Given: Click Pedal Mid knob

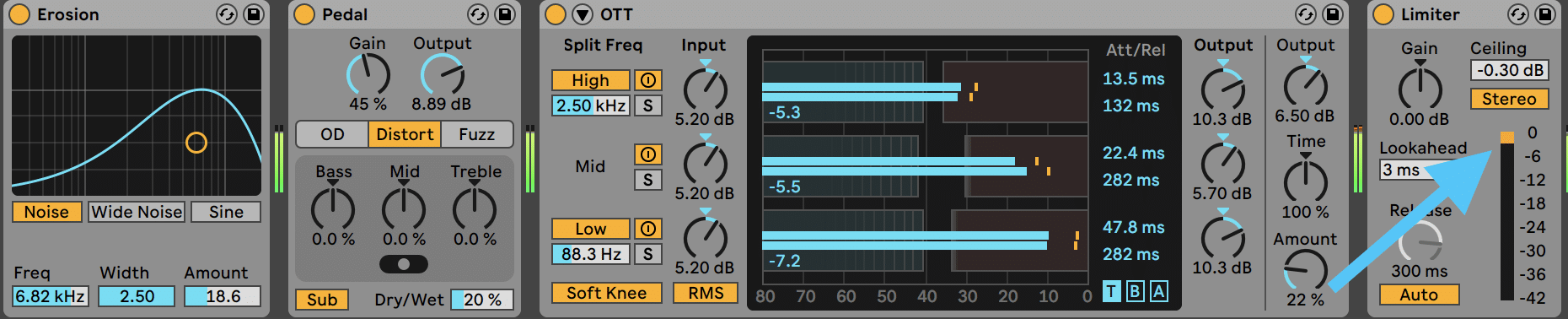Looking at the screenshot, I should [404, 208].
